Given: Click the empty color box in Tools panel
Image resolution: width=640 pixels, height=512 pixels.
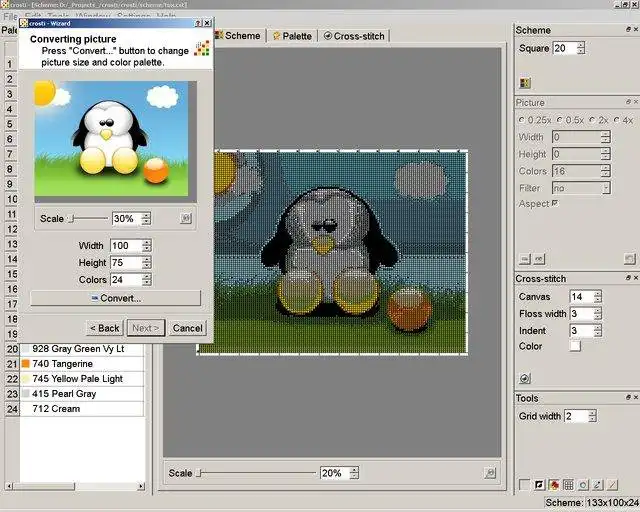Looking at the screenshot, I should 524,485.
